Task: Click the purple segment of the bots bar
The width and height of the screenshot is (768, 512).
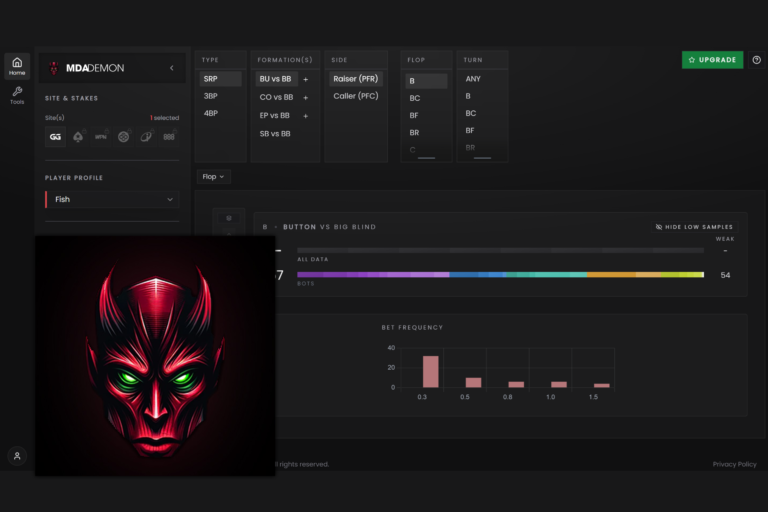Action: (x=373, y=275)
